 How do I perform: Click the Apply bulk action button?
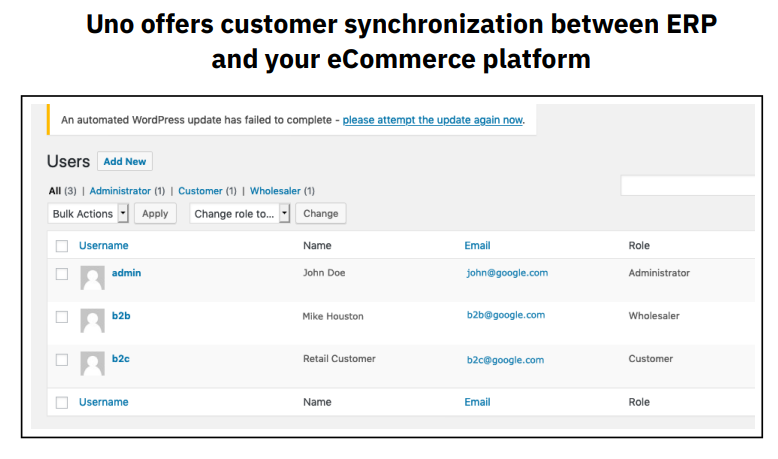pos(155,213)
